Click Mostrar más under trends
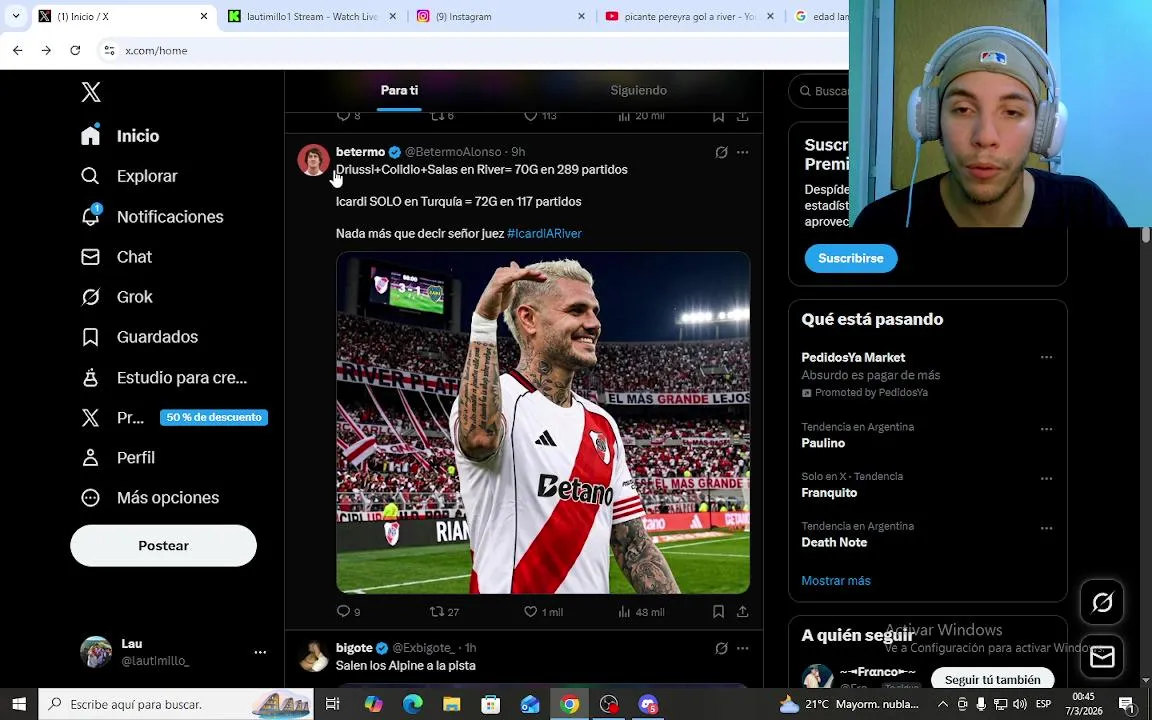 [836, 580]
